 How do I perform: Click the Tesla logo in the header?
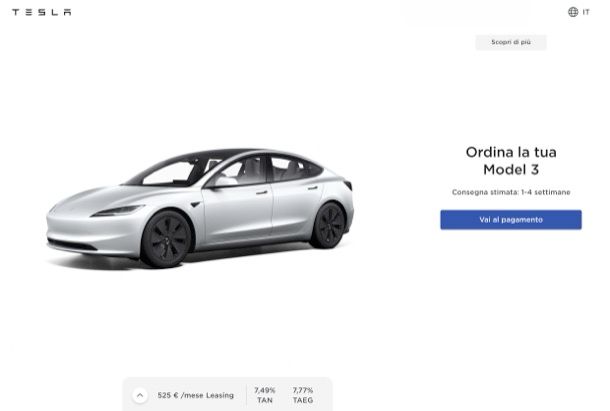click(42, 12)
